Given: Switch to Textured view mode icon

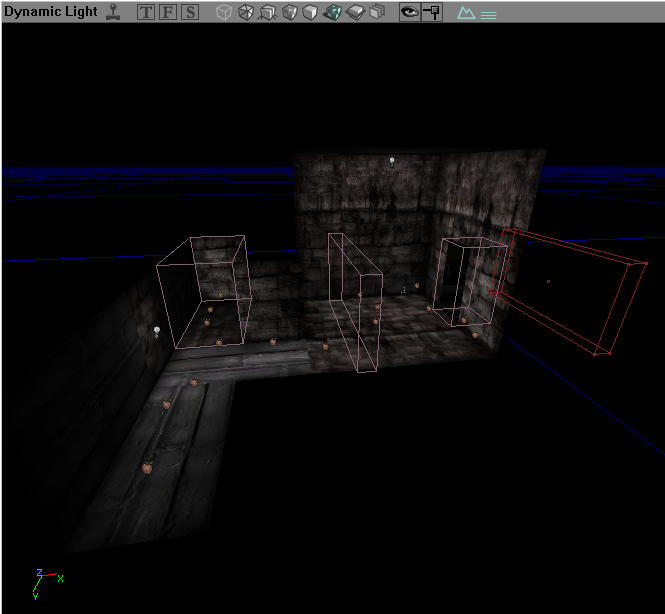Looking at the screenshot, I should (x=355, y=13).
